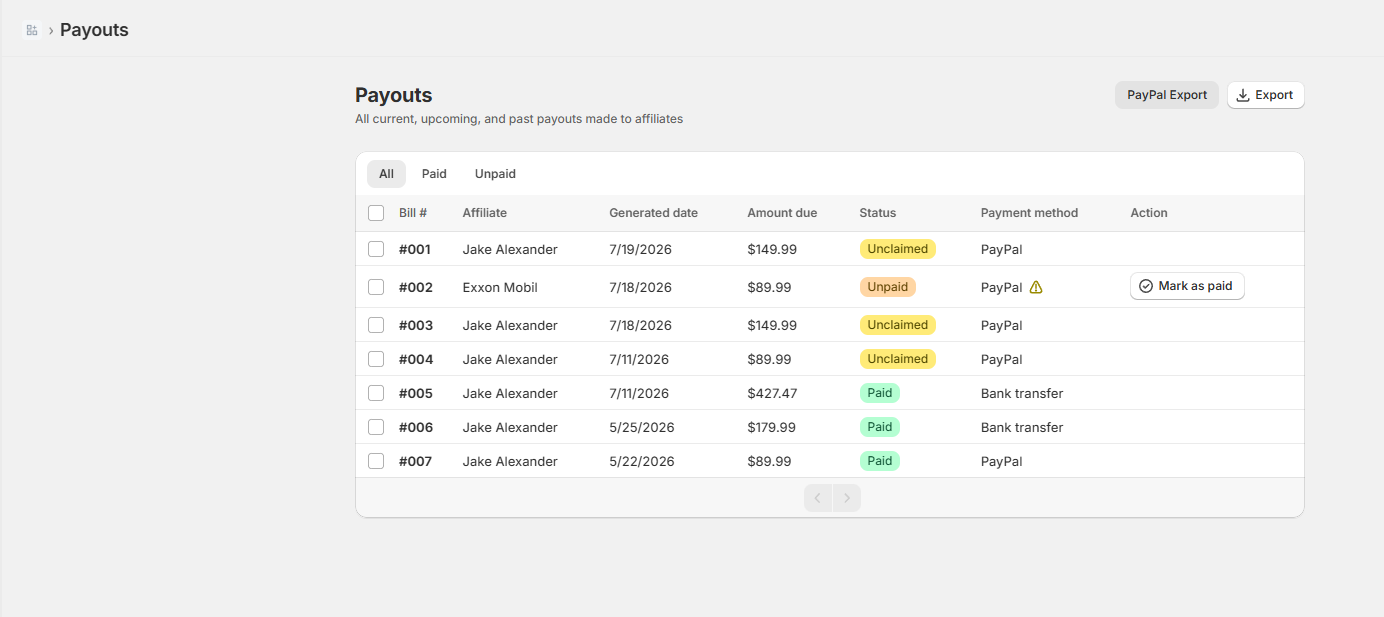Image resolution: width=1384 pixels, height=617 pixels.
Task: Click the Unclaimed badge on bill #004
Action: tap(898, 359)
